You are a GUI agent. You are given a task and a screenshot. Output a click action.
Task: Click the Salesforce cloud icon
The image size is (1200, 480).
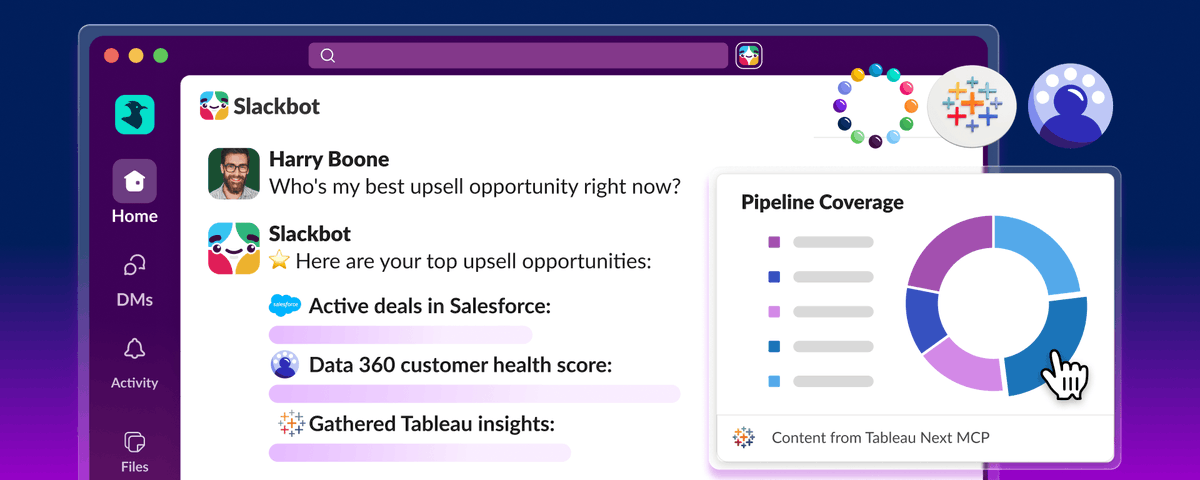tap(285, 305)
